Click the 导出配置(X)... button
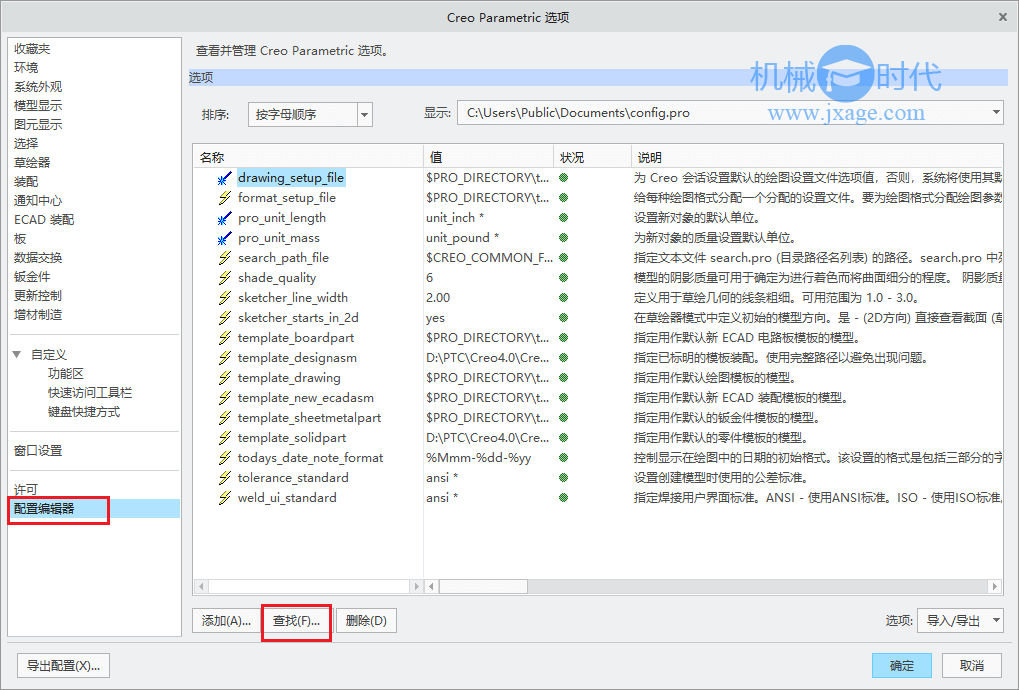This screenshot has height=690, width=1019. click(63, 666)
